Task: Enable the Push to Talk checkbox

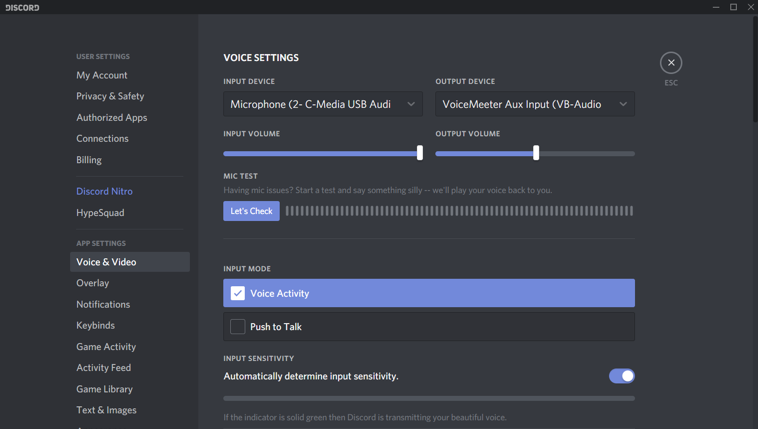Action: [x=238, y=327]
